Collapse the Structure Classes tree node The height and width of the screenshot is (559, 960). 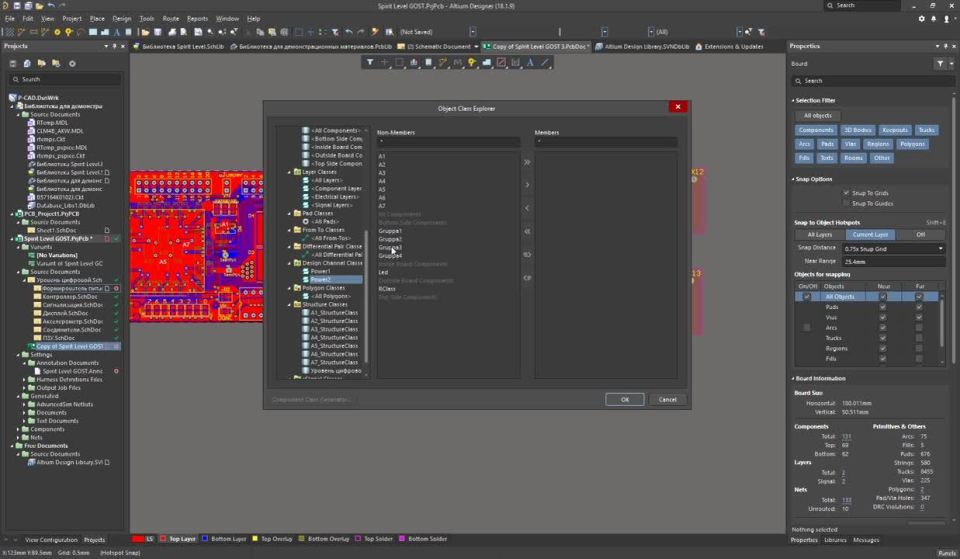click(x=290, y=304)
